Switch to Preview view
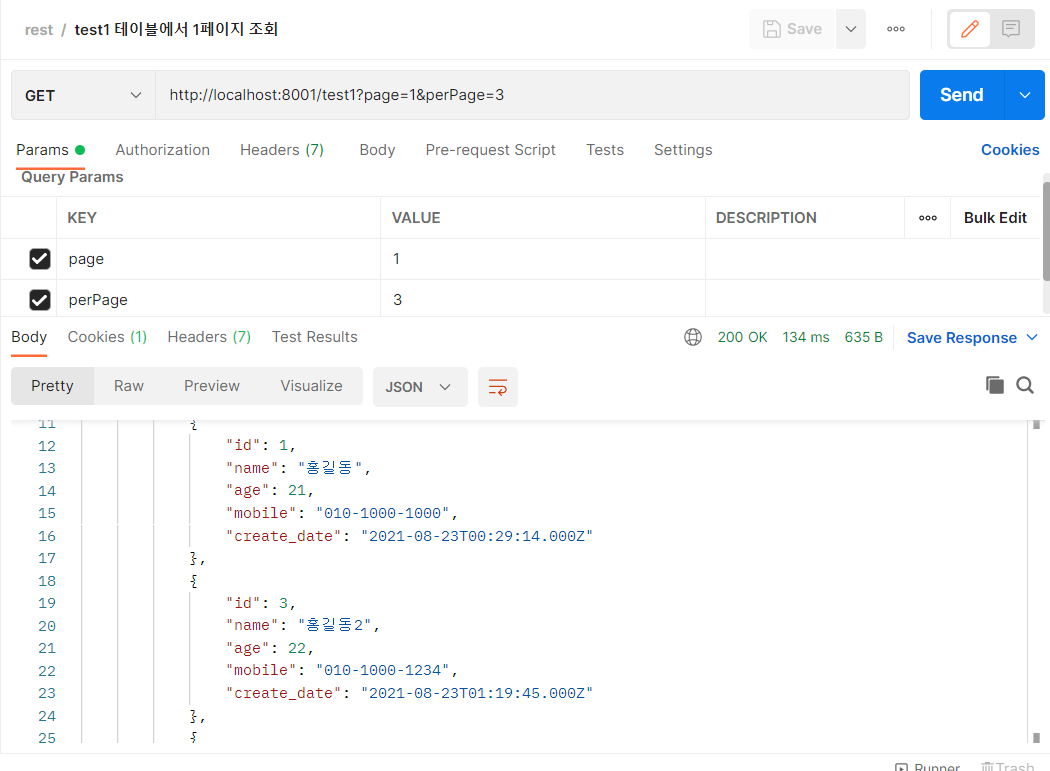 point(212,386)
